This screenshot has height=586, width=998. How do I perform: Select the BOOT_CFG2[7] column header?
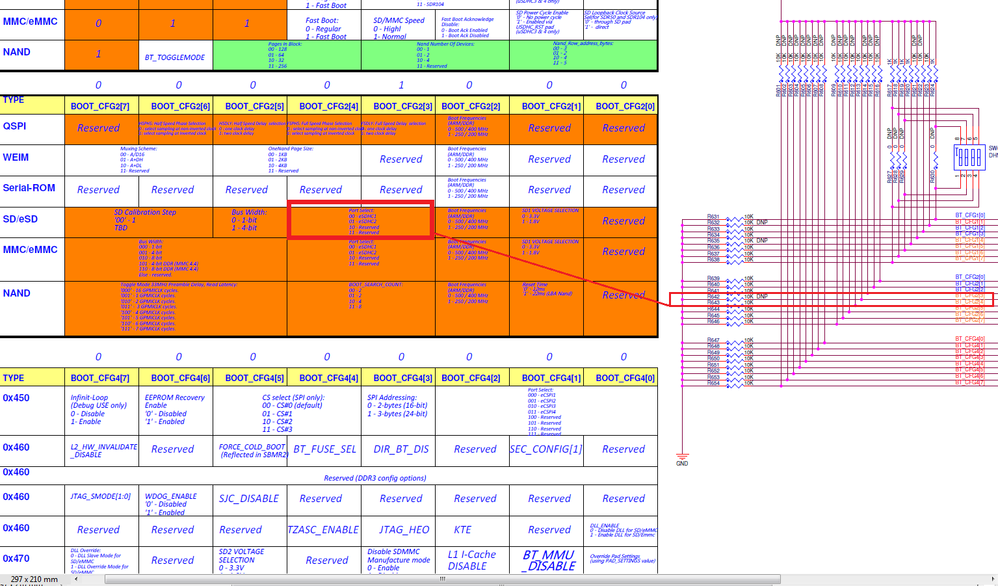[x=101, y=106]
